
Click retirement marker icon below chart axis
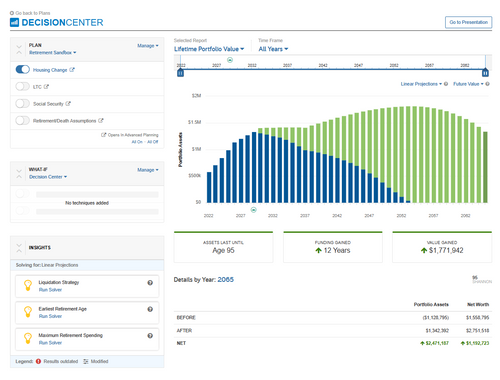pyautogui.click(x=254, y=210)
